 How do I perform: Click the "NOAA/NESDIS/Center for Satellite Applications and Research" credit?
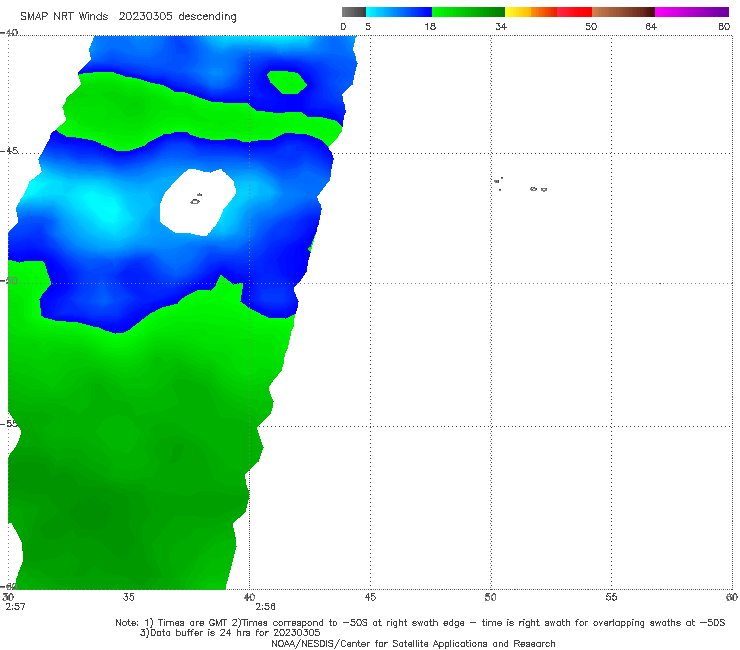(413, 644)
